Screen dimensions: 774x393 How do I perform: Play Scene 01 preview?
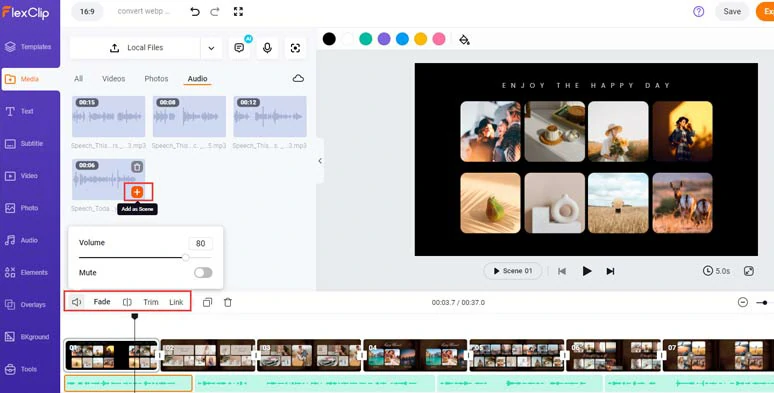[513, 271]
